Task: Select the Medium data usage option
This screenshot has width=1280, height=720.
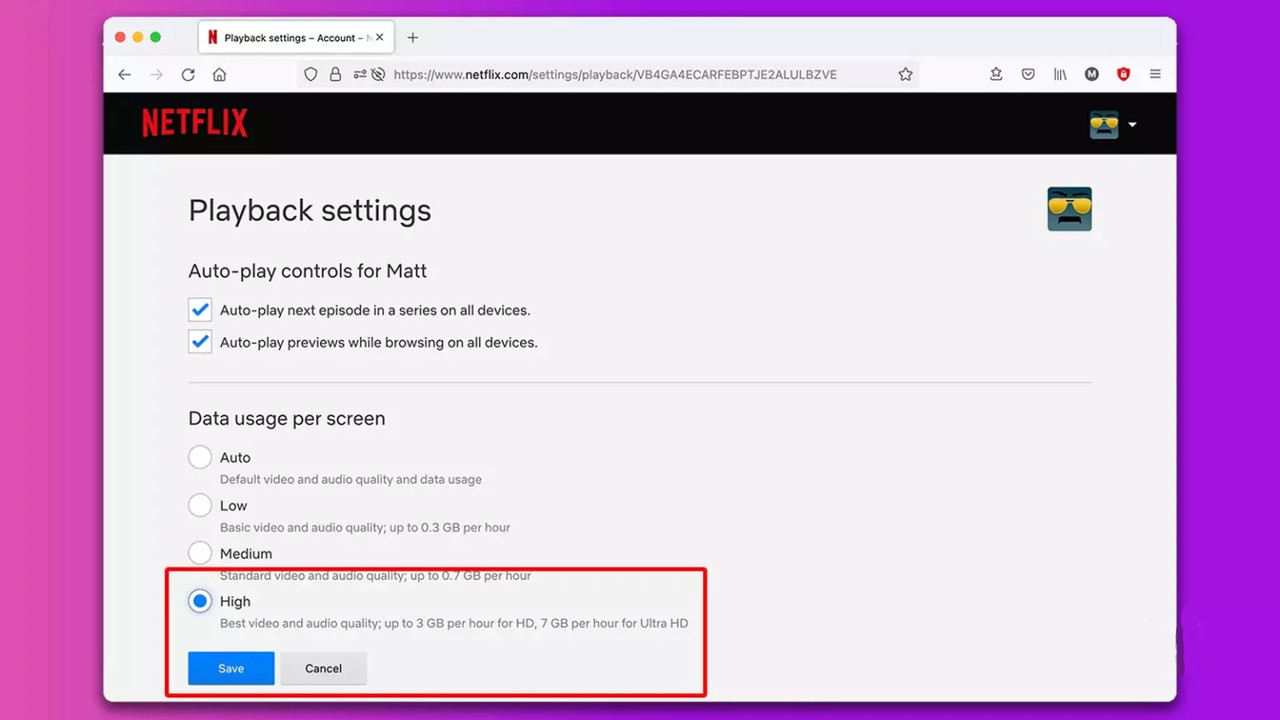Action: 200,553
